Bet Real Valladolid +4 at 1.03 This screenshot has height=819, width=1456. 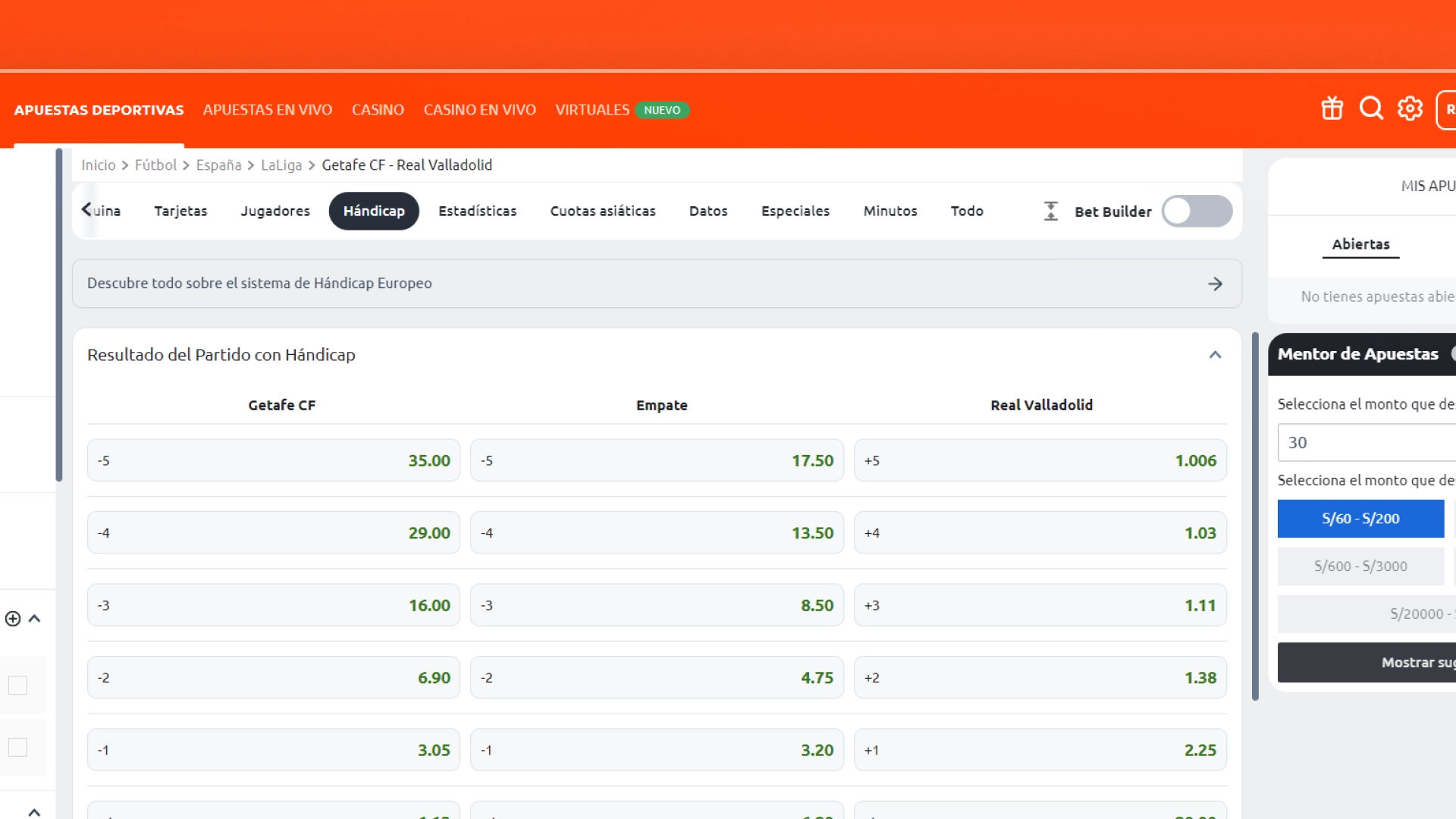tap(1040, 533)
